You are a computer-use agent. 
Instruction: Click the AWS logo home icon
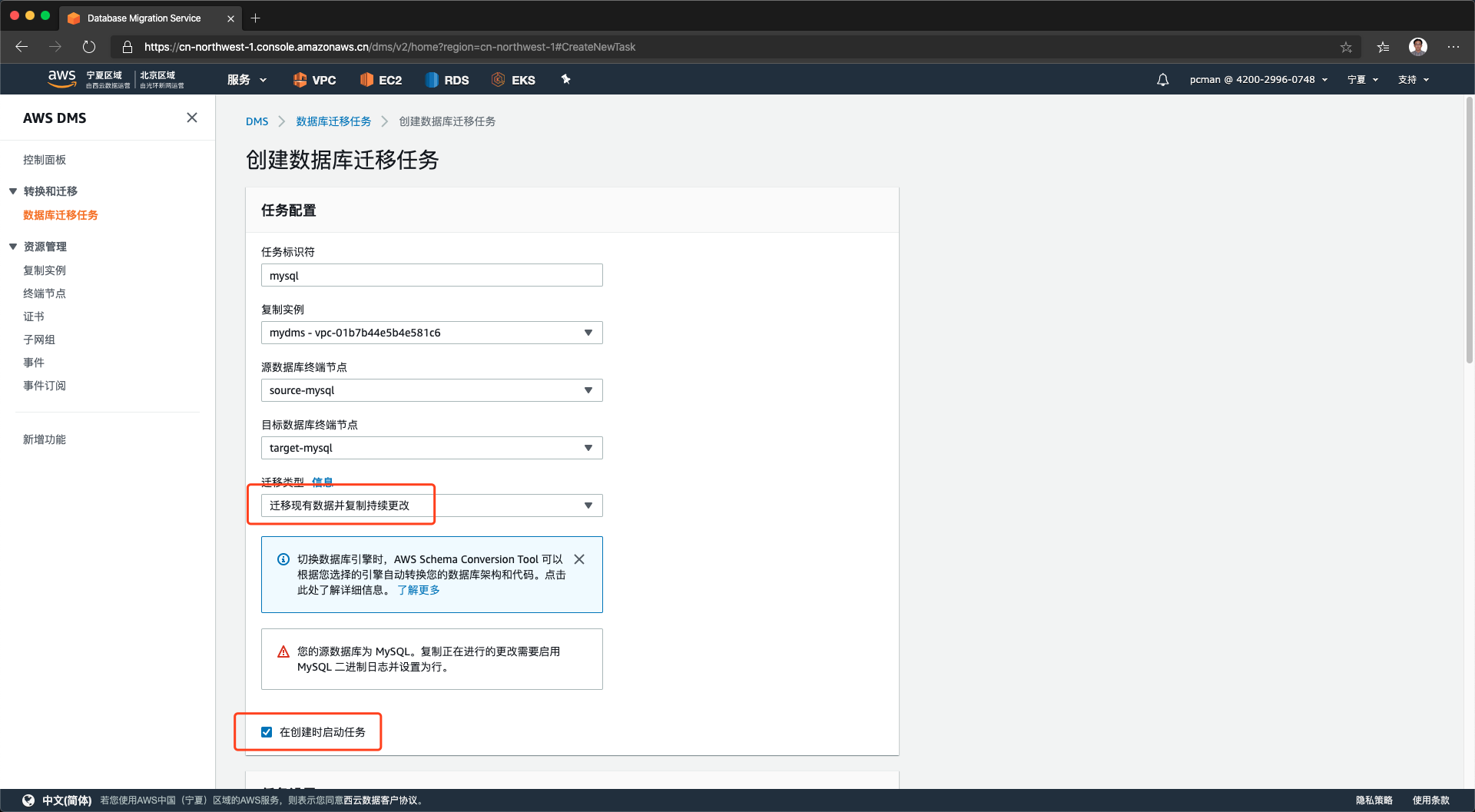pos(61,78)
